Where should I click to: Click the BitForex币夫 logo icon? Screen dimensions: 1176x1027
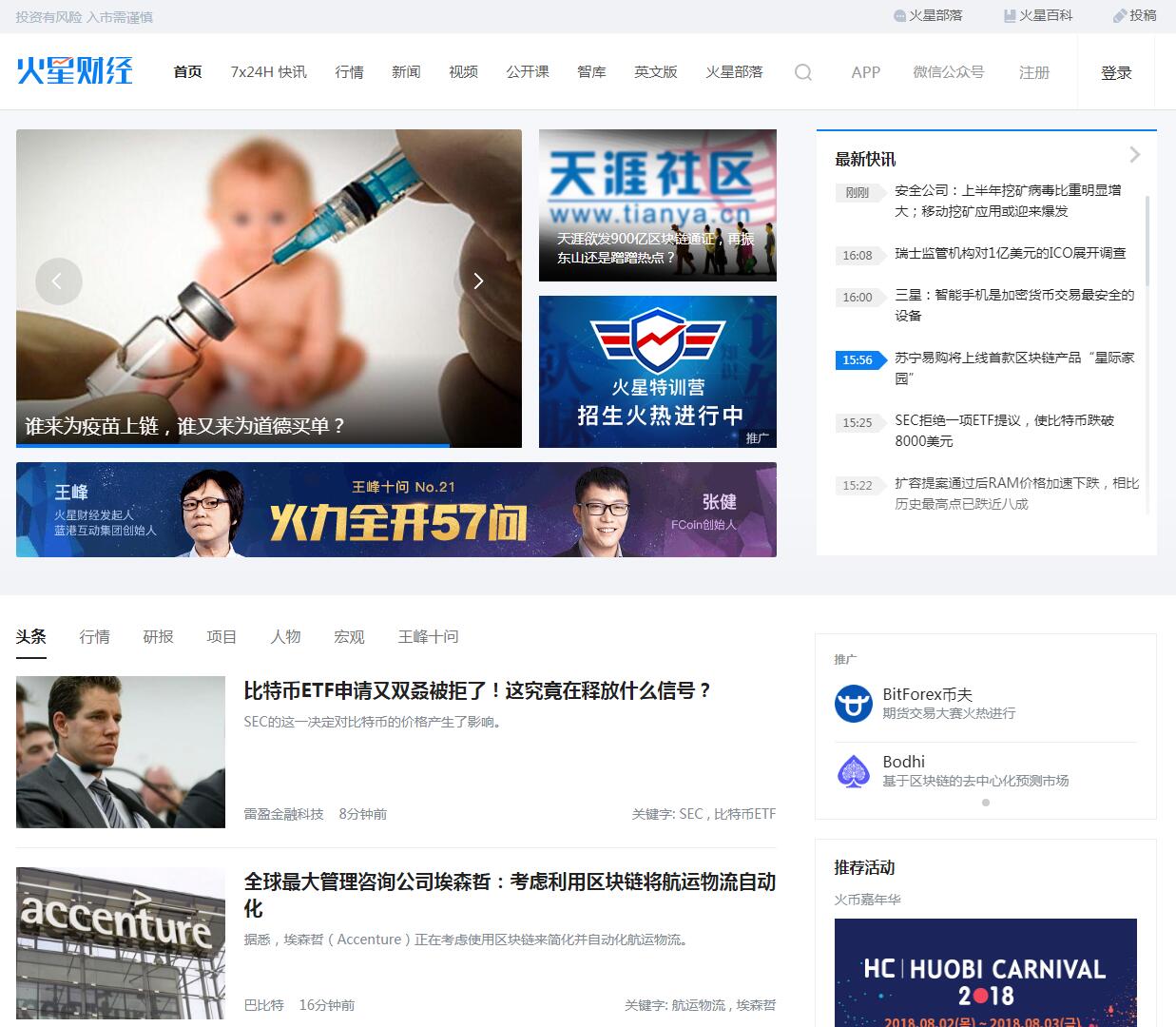coord(853,704)
